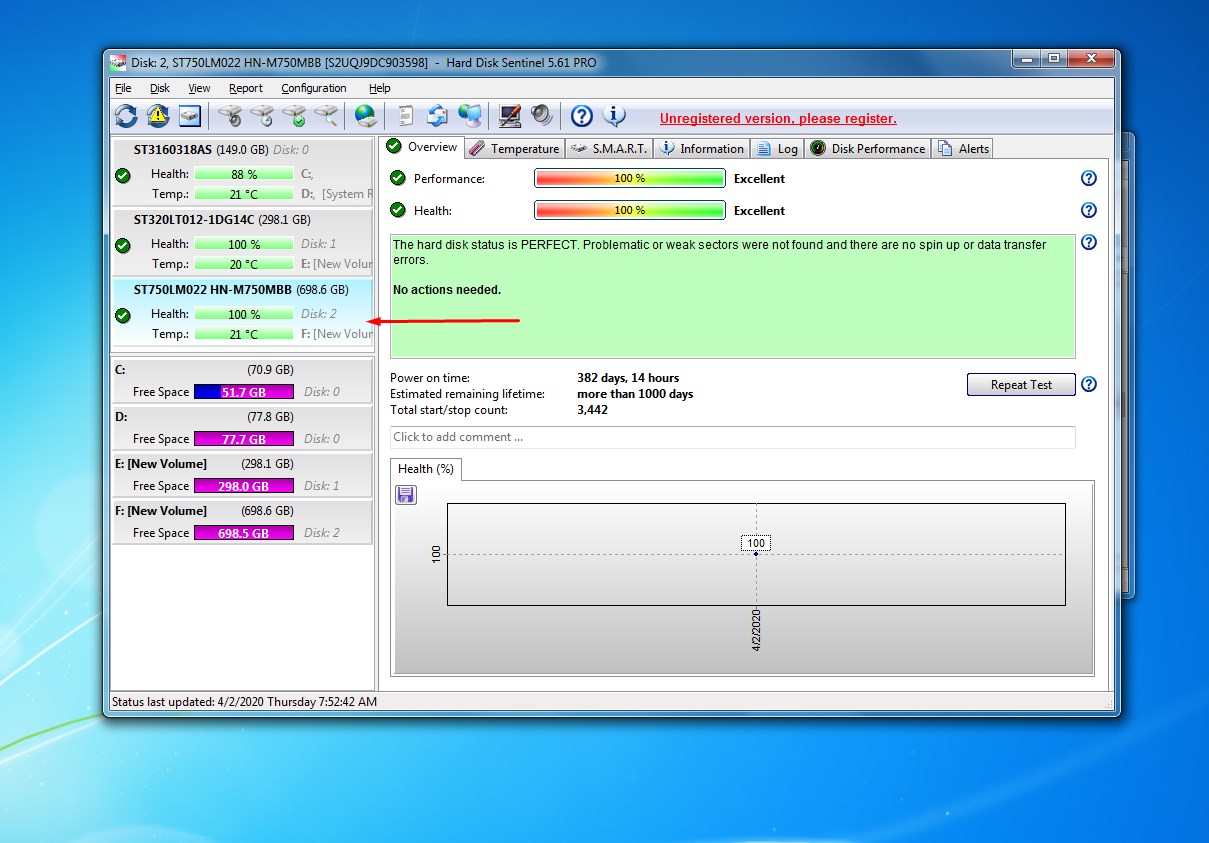Click the help question mark beside Health row
Screen dimensions: 1209x843
[1089, 210]
